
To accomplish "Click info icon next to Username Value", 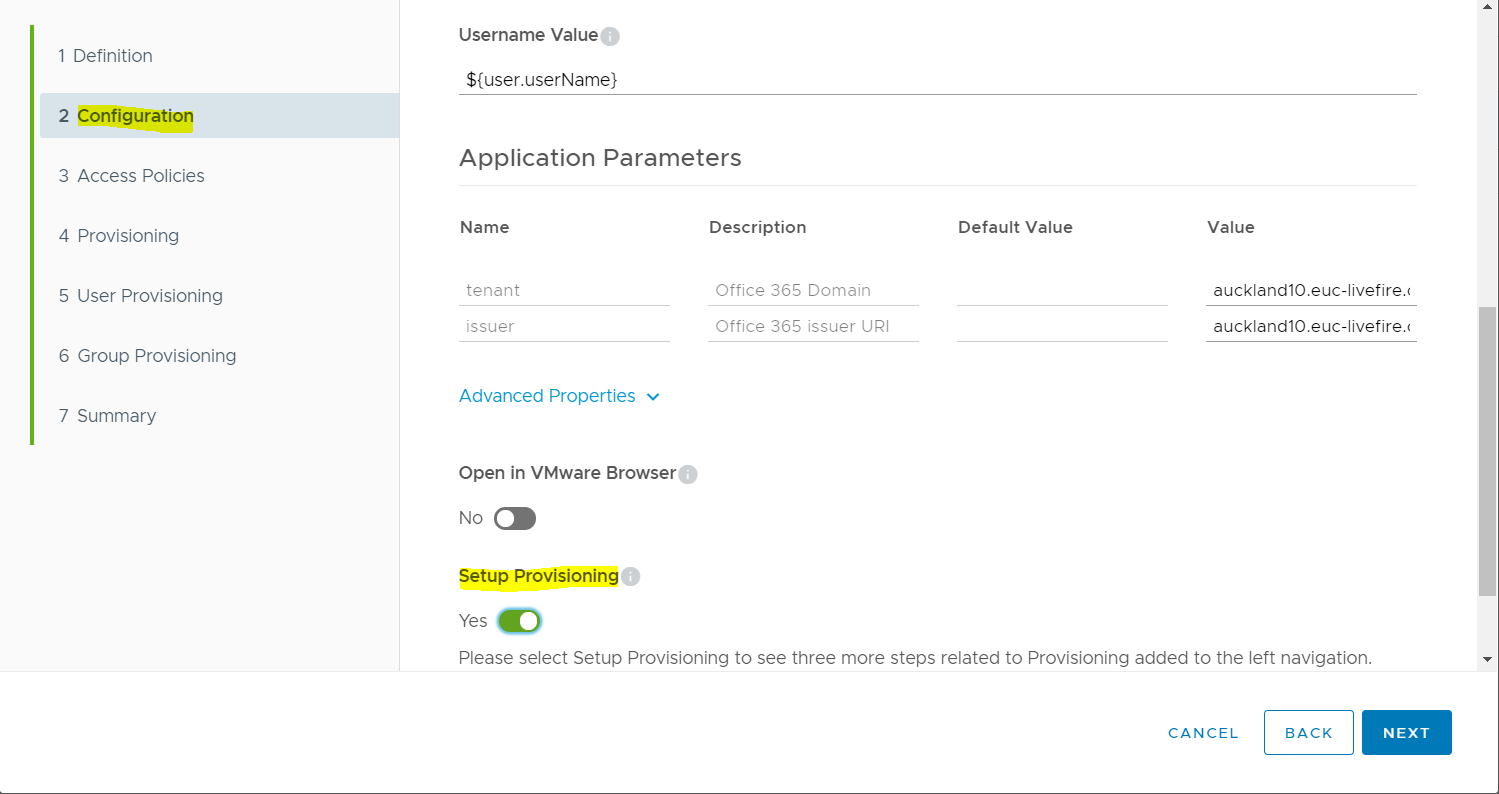I will pyautogui.click(x=610, y=37).
